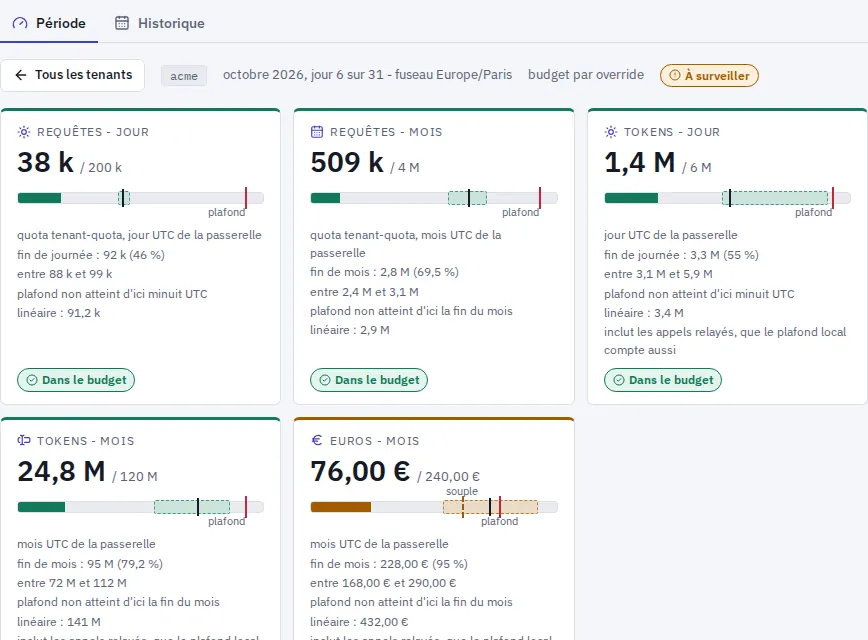Click the Euros - Mois progress bar

434,507
